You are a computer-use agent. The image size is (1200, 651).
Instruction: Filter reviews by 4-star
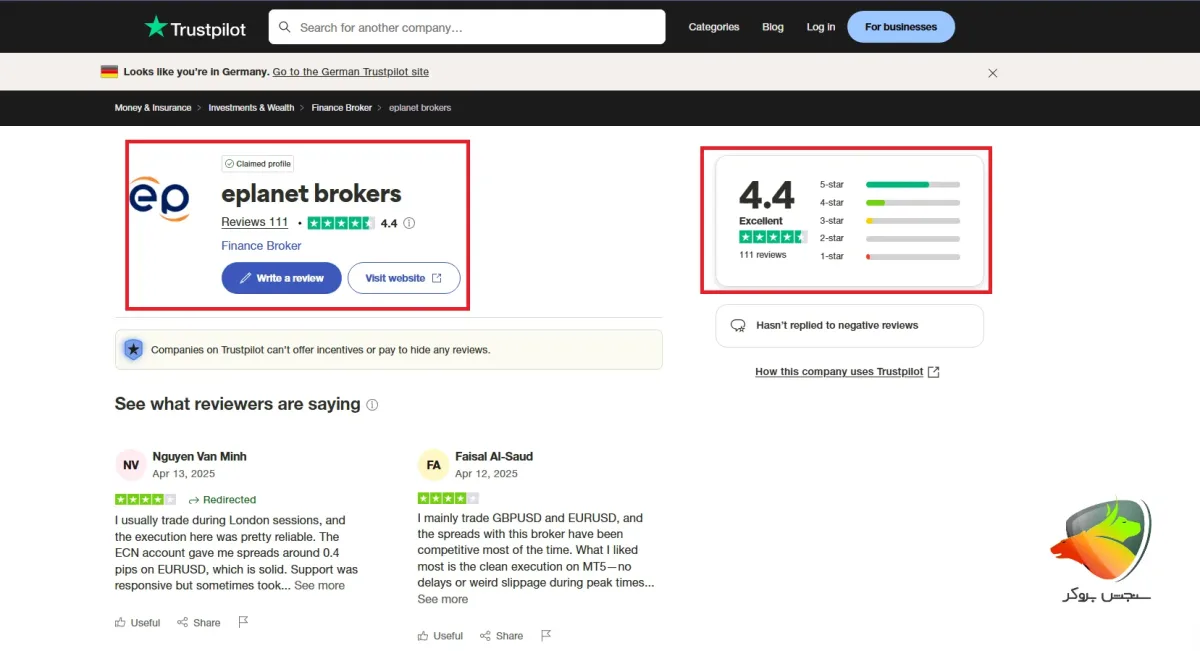pos(890,203)
